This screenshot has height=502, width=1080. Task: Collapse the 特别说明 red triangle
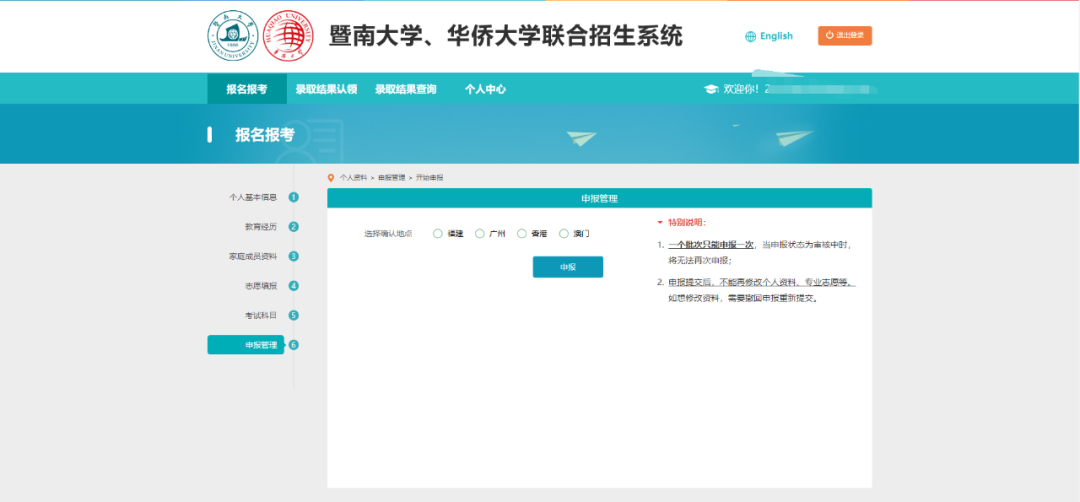660,222
